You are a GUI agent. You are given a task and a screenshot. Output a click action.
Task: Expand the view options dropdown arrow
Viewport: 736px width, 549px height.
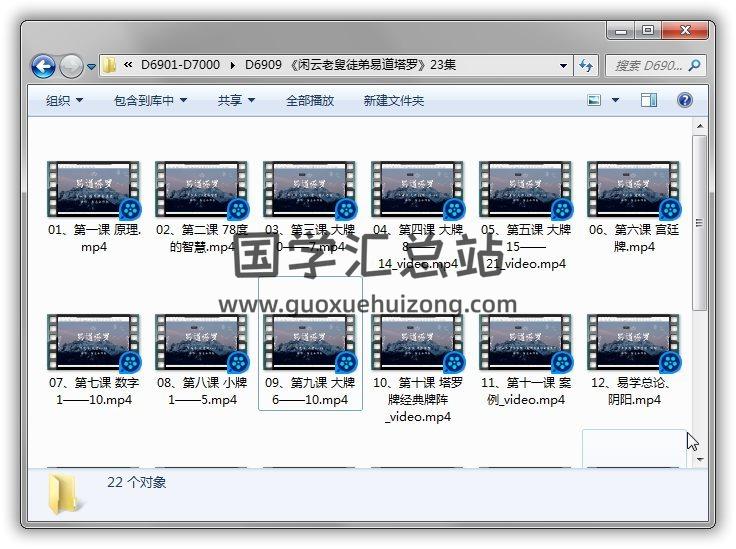pyautogui.click(x=615, y=100)
